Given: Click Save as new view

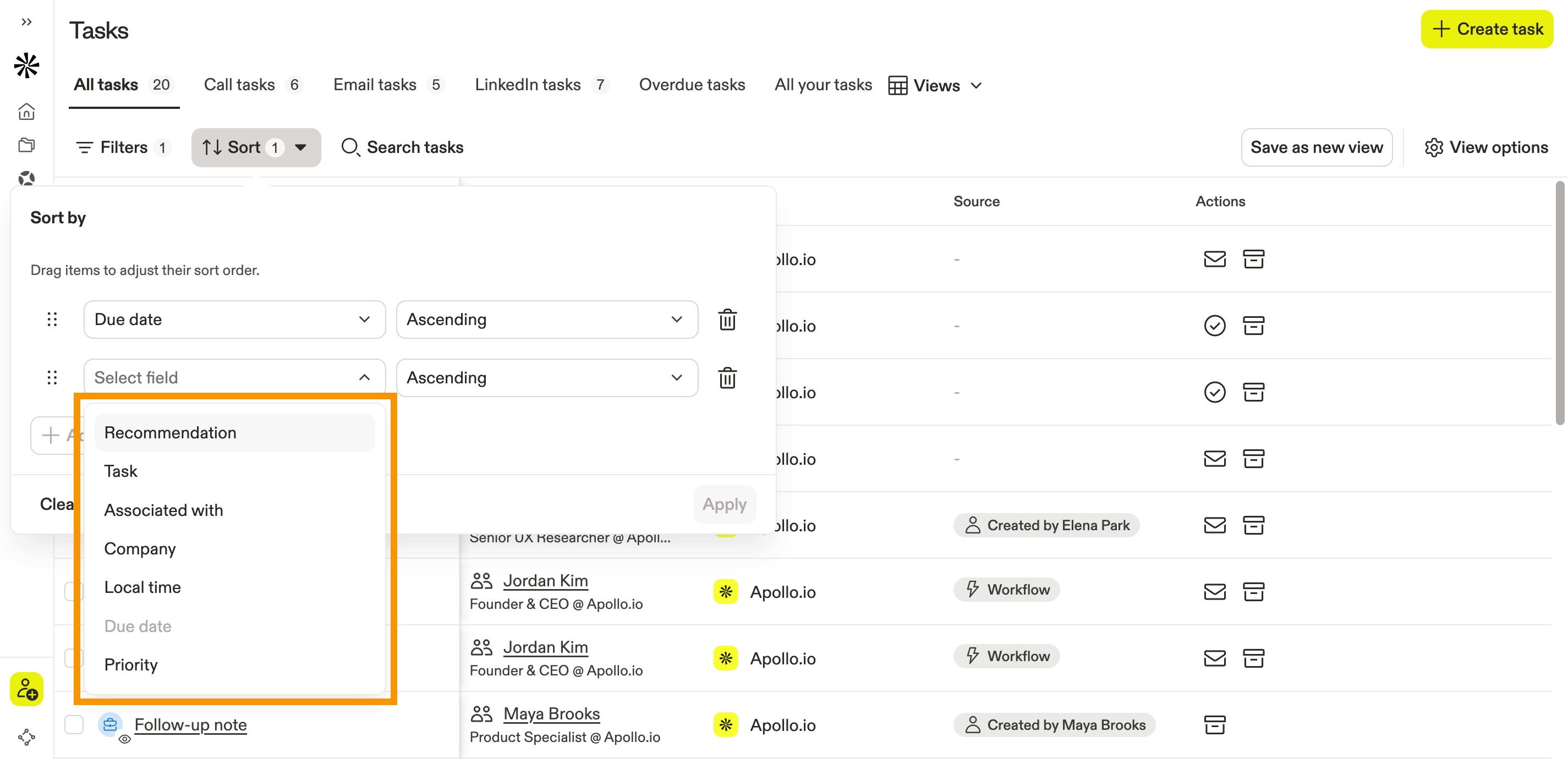Looking at the screenshot, I should coord(1316,147).
